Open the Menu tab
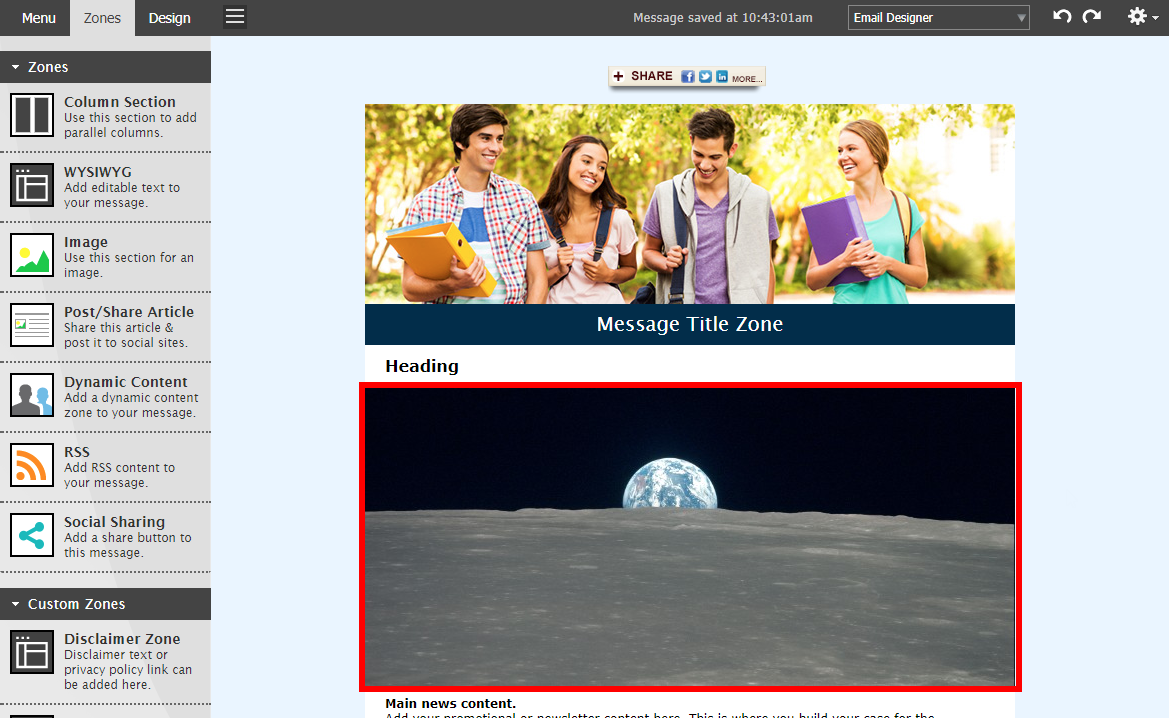1169x718 pixels. (39, 18)
